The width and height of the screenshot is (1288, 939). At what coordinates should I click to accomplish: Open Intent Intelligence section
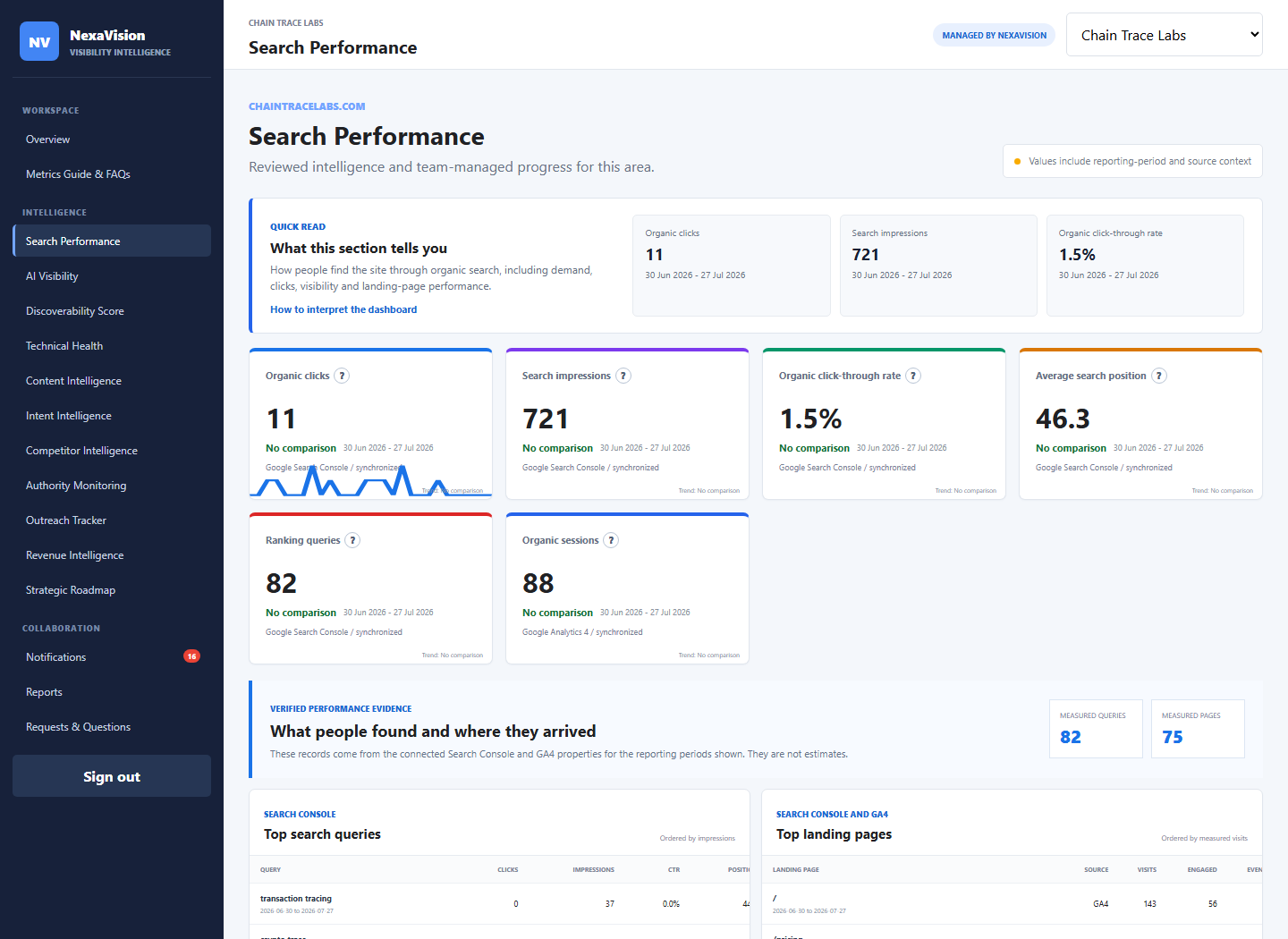(x=112, y=416)
